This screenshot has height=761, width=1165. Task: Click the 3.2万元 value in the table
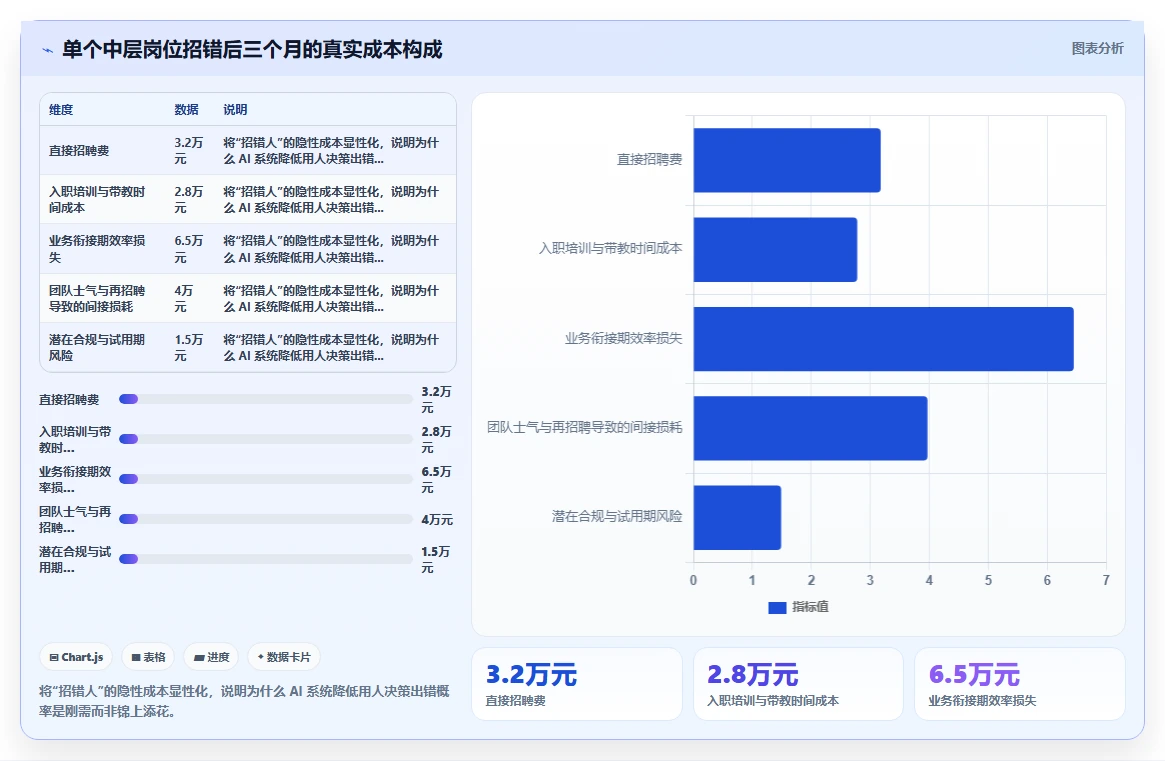click(x=189, y=150)
